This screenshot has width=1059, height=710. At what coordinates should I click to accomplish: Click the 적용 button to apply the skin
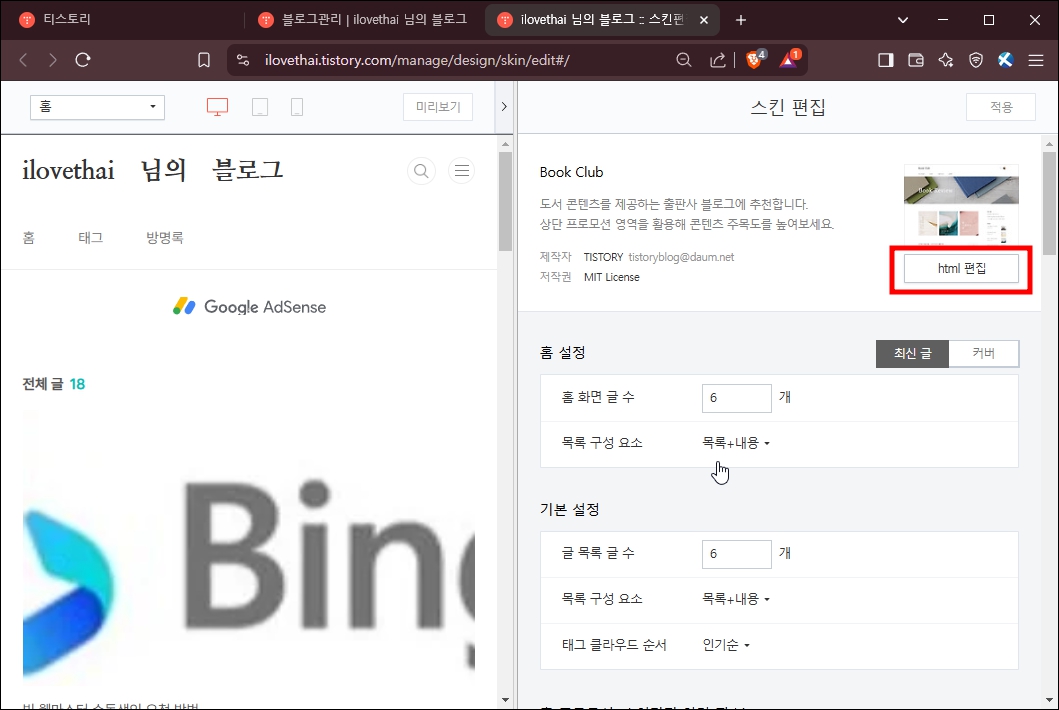coord(1000,106)
